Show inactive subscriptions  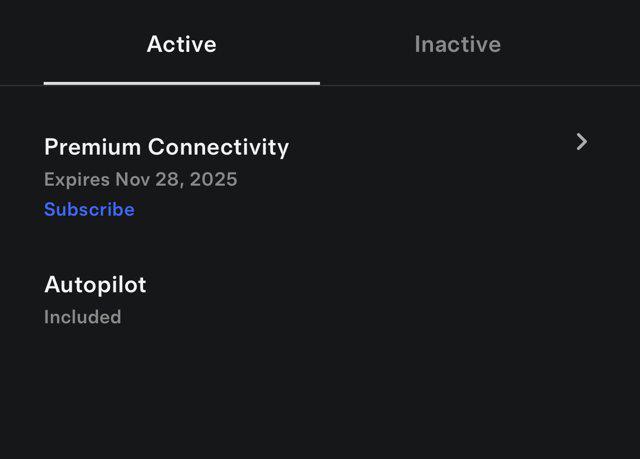(x=457, y=44)
